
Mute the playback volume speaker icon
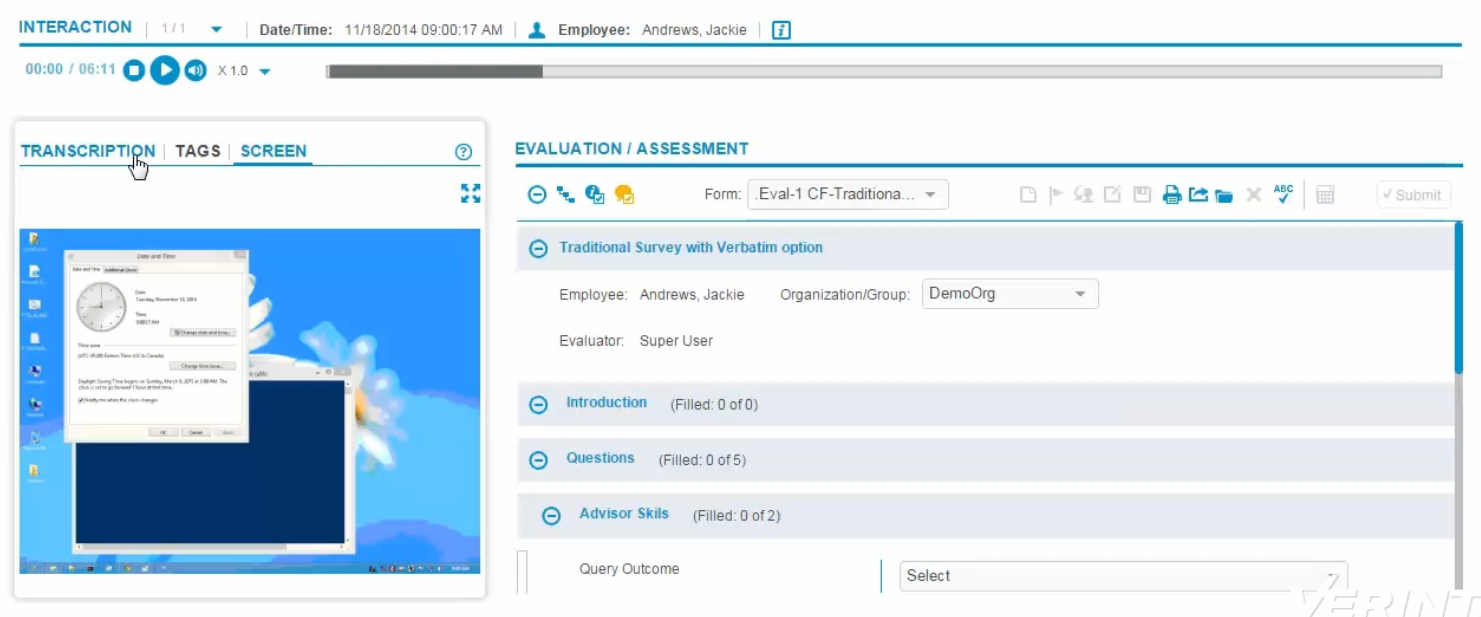(x=196, y=71)
